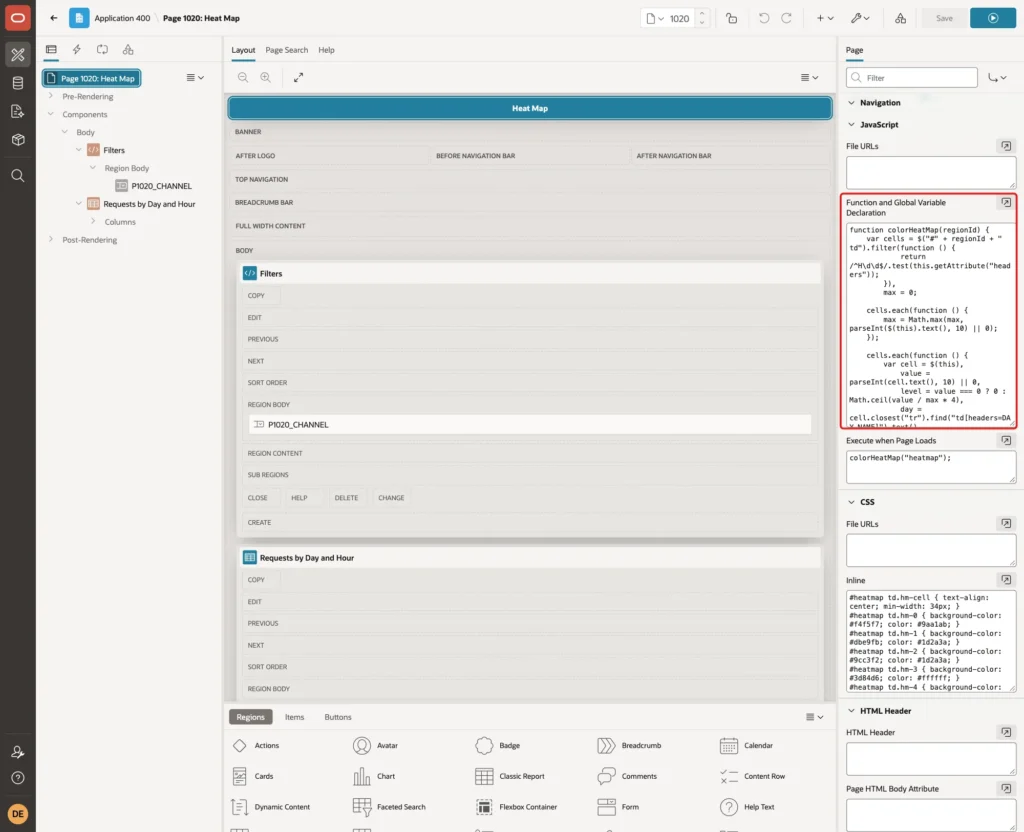Switch to the Layout tab

tap(243, 50)
